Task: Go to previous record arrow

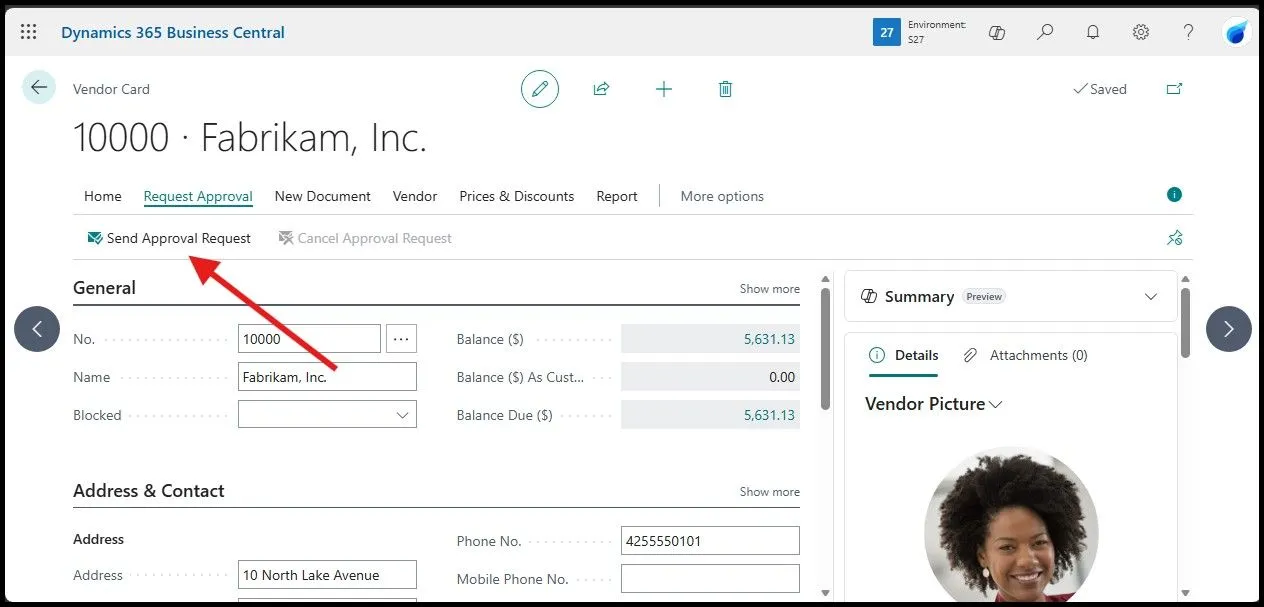Action: click(x=37, y=329)
